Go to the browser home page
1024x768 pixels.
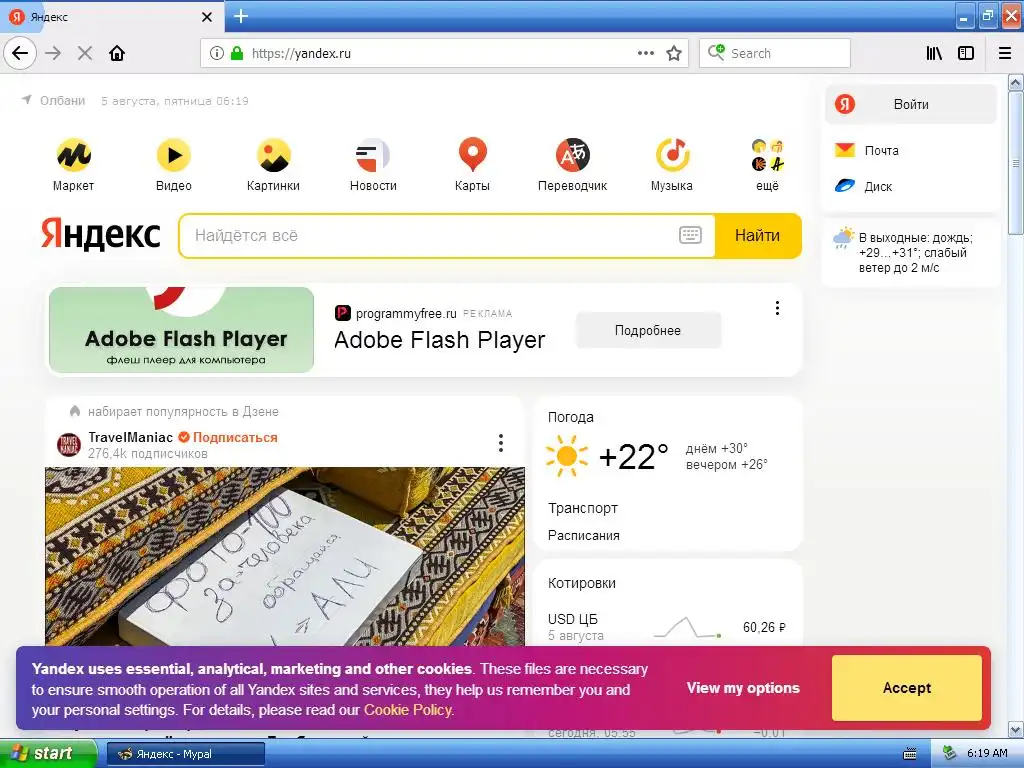[117, 53]
